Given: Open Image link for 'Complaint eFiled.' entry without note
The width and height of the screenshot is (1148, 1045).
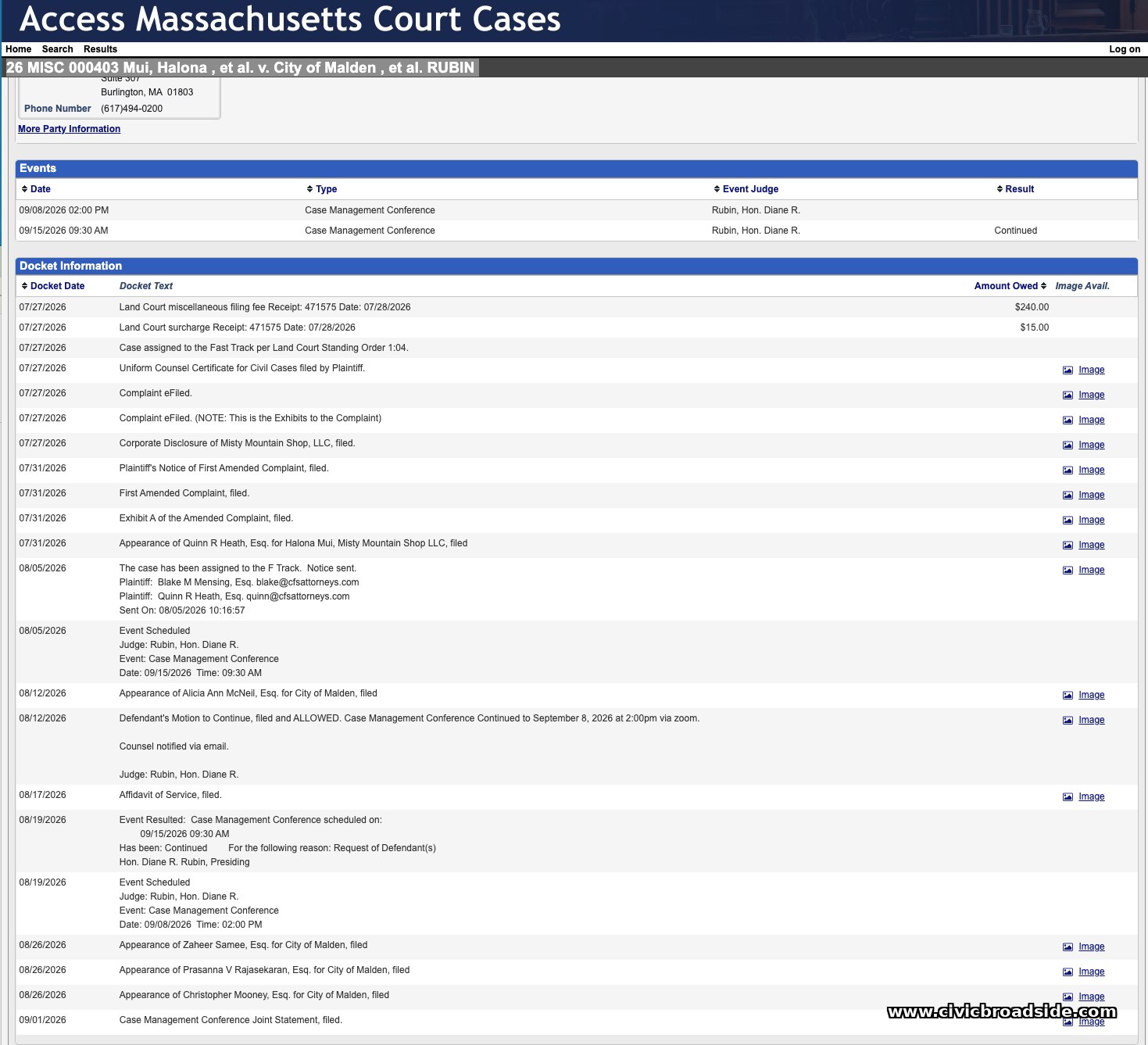Looking at the screenshot, I should pos(1092,395).
